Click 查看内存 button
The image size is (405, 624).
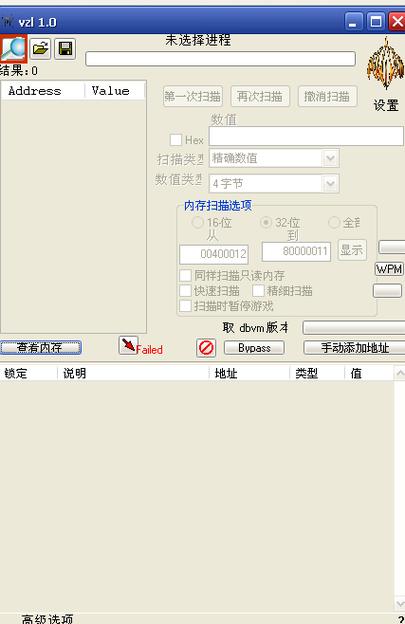click(x=41, y=347)
